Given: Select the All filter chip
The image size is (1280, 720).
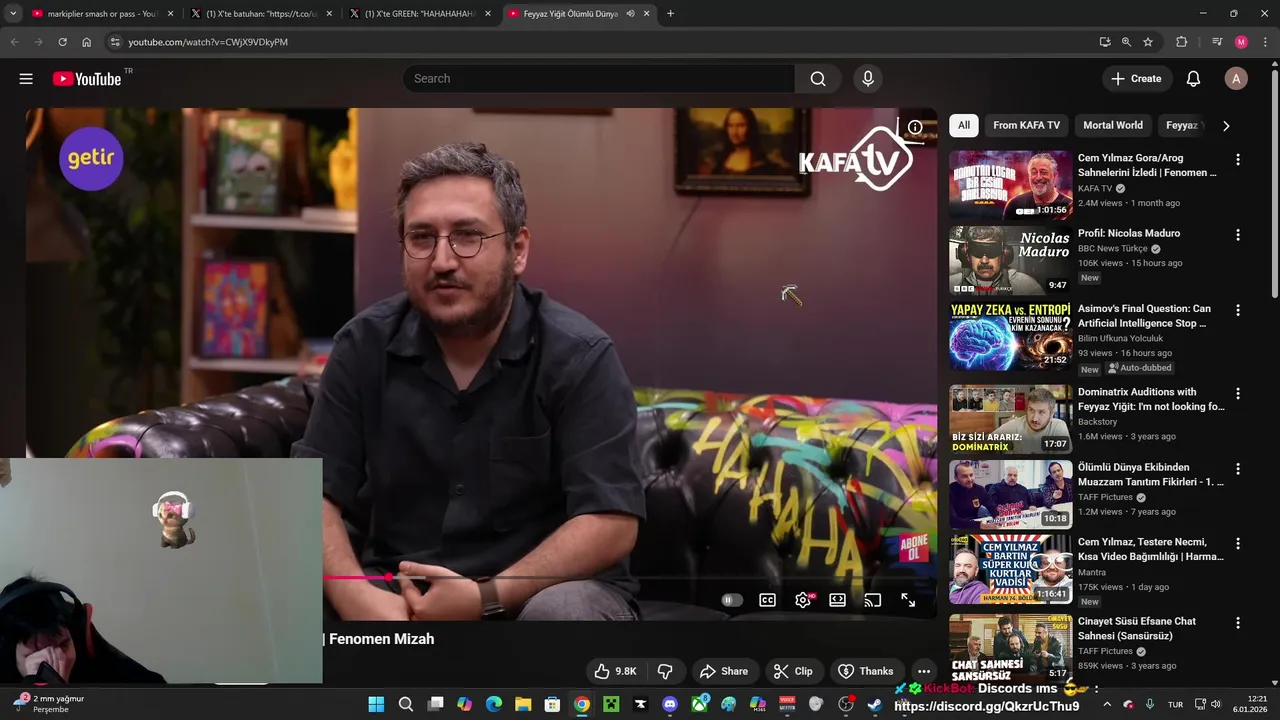Looking at the screenshot, I should point(964,125).
